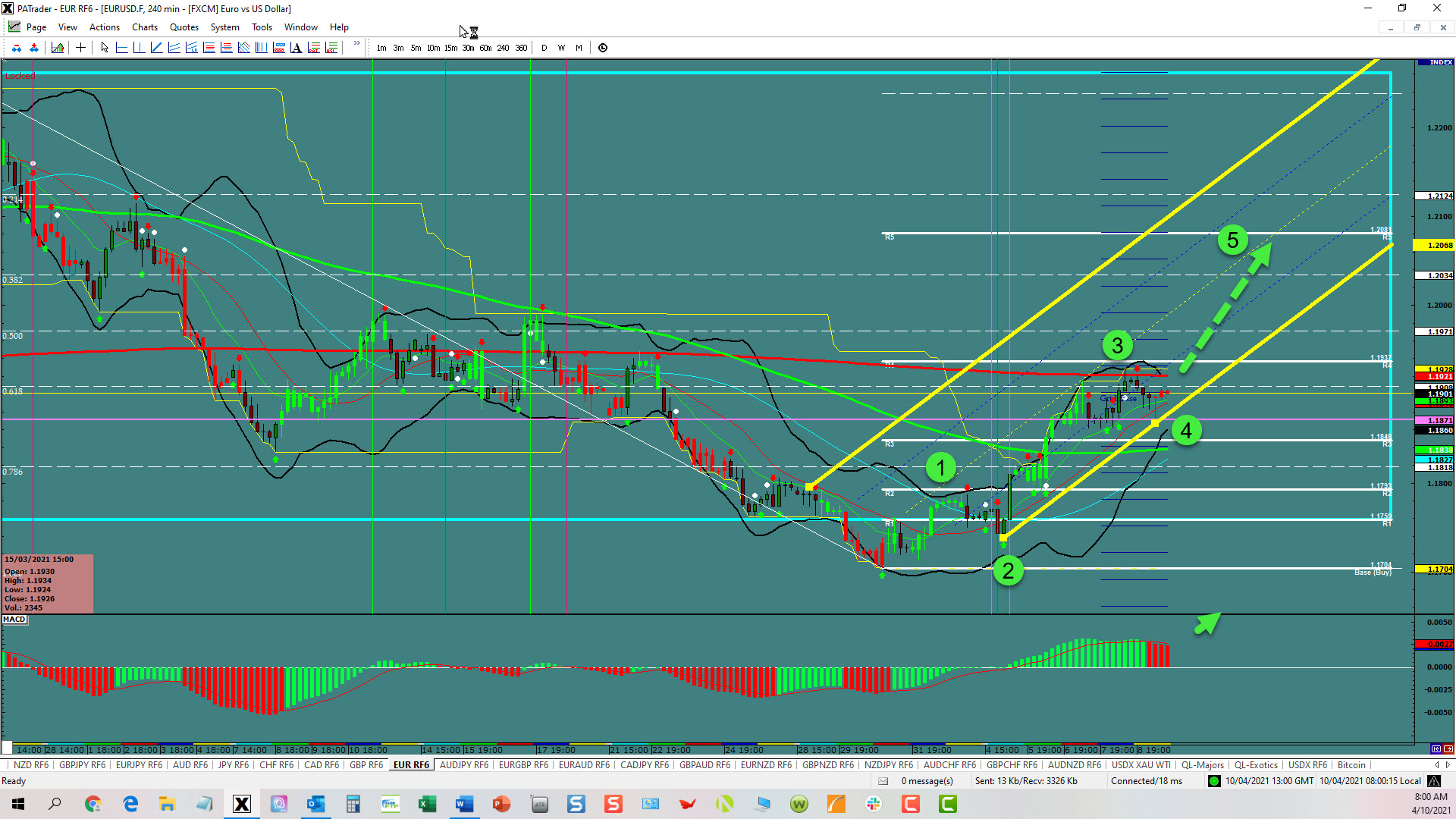This screenshot has width=1456, height=819.
Task: Select the diagonal hatched lines tool
Action: (x=243, y=48)
